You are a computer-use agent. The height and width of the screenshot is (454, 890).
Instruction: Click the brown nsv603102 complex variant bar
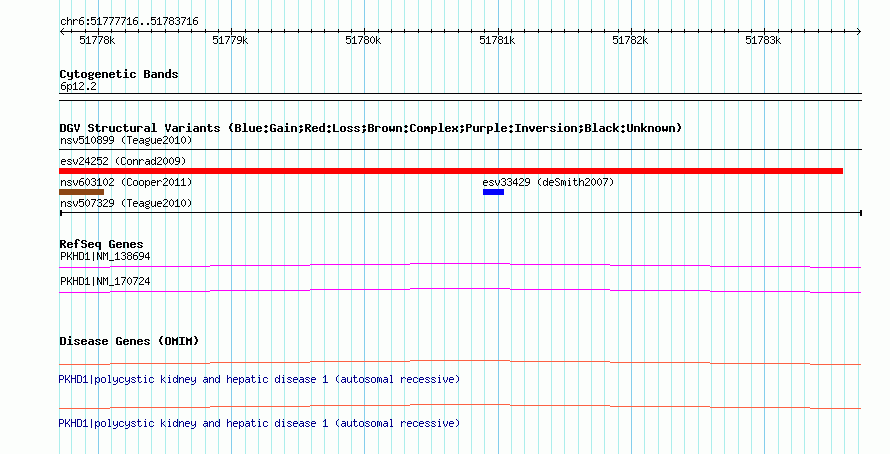[82, 192]
